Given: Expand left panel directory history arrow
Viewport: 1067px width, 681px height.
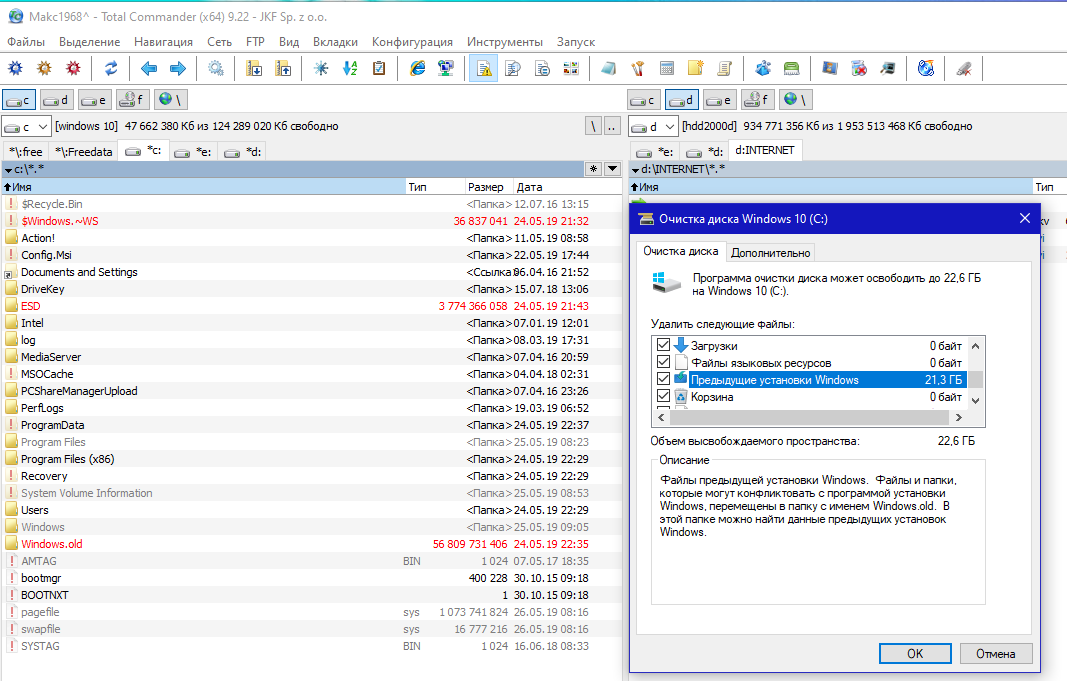Looking at the screenshot, I should tap(612, 169).
